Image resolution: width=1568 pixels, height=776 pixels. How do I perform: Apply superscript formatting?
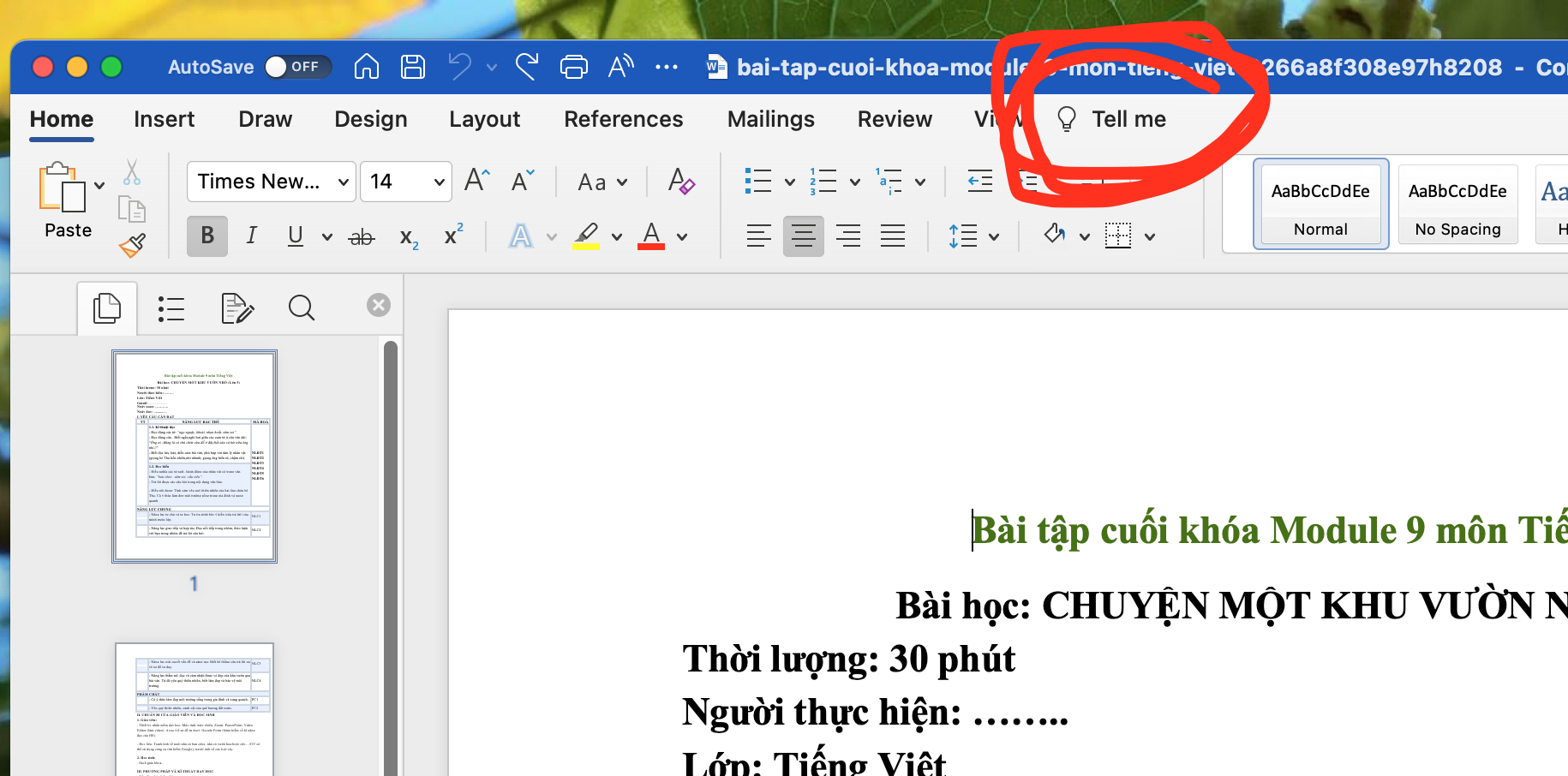tap(453, 234)
